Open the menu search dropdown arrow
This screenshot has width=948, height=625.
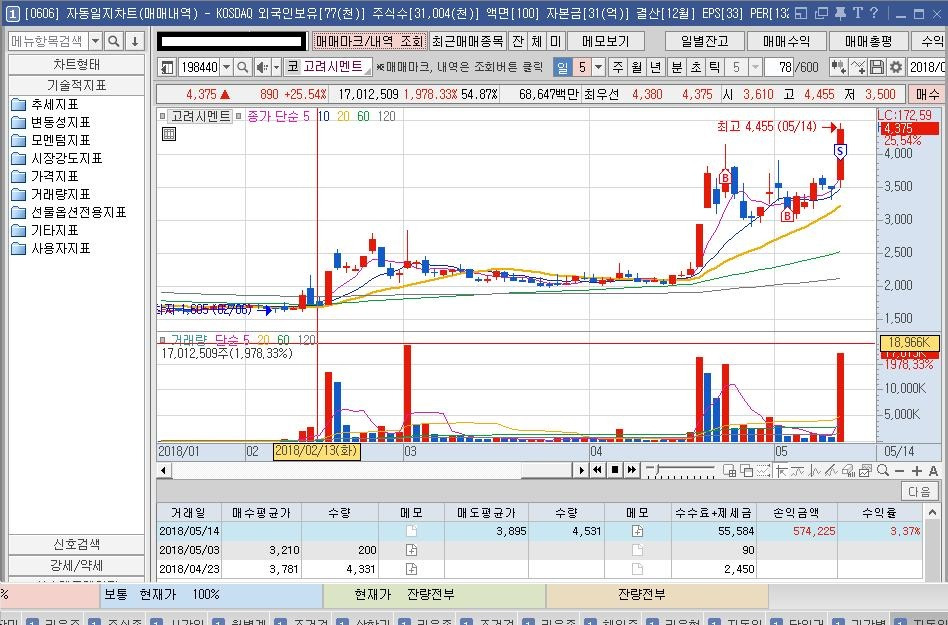pos(96,41)
